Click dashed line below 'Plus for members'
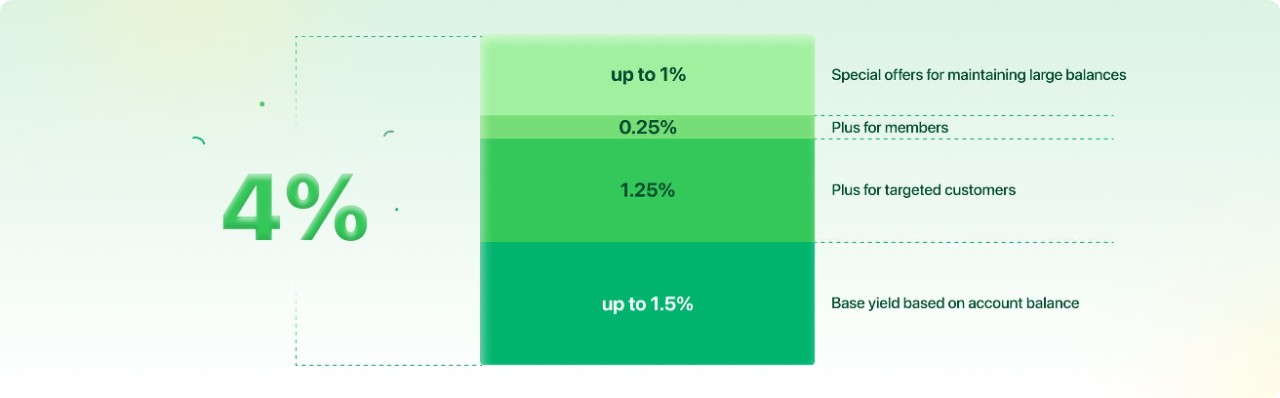This screenshot has height=398, width=1280. 964,139
